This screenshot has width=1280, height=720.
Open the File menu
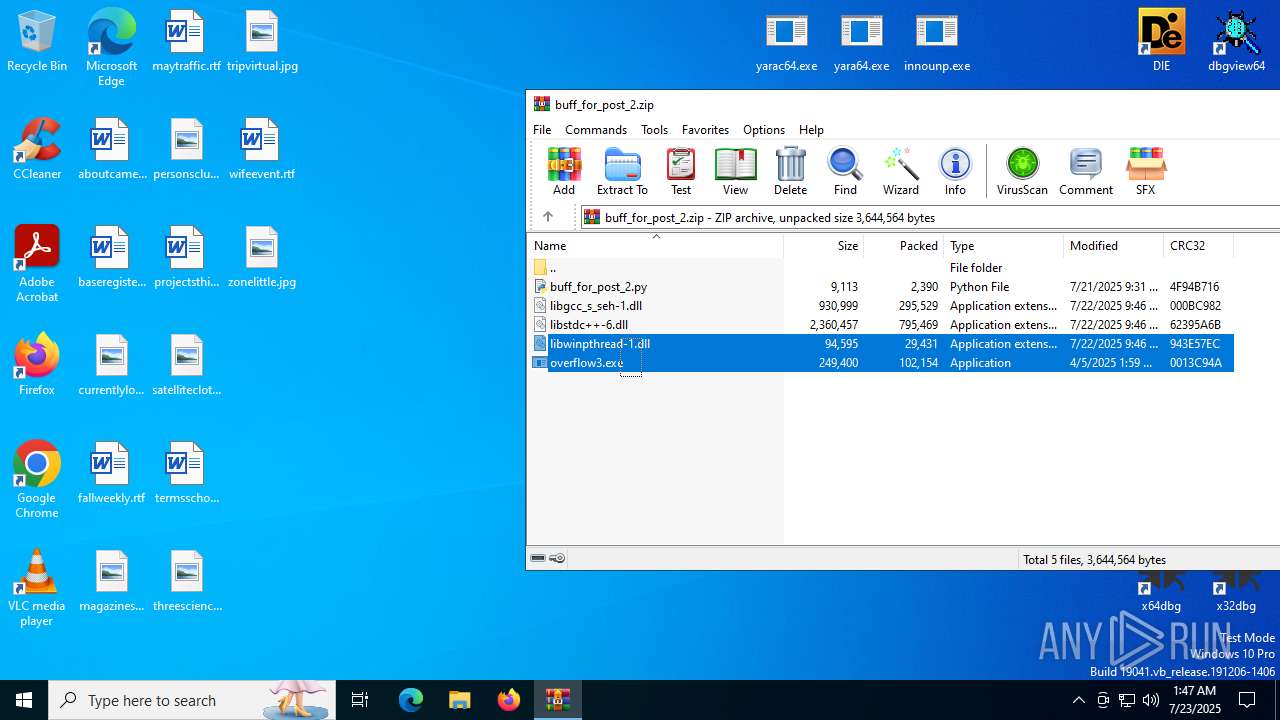pyautogui.click(x=542, y=130)
